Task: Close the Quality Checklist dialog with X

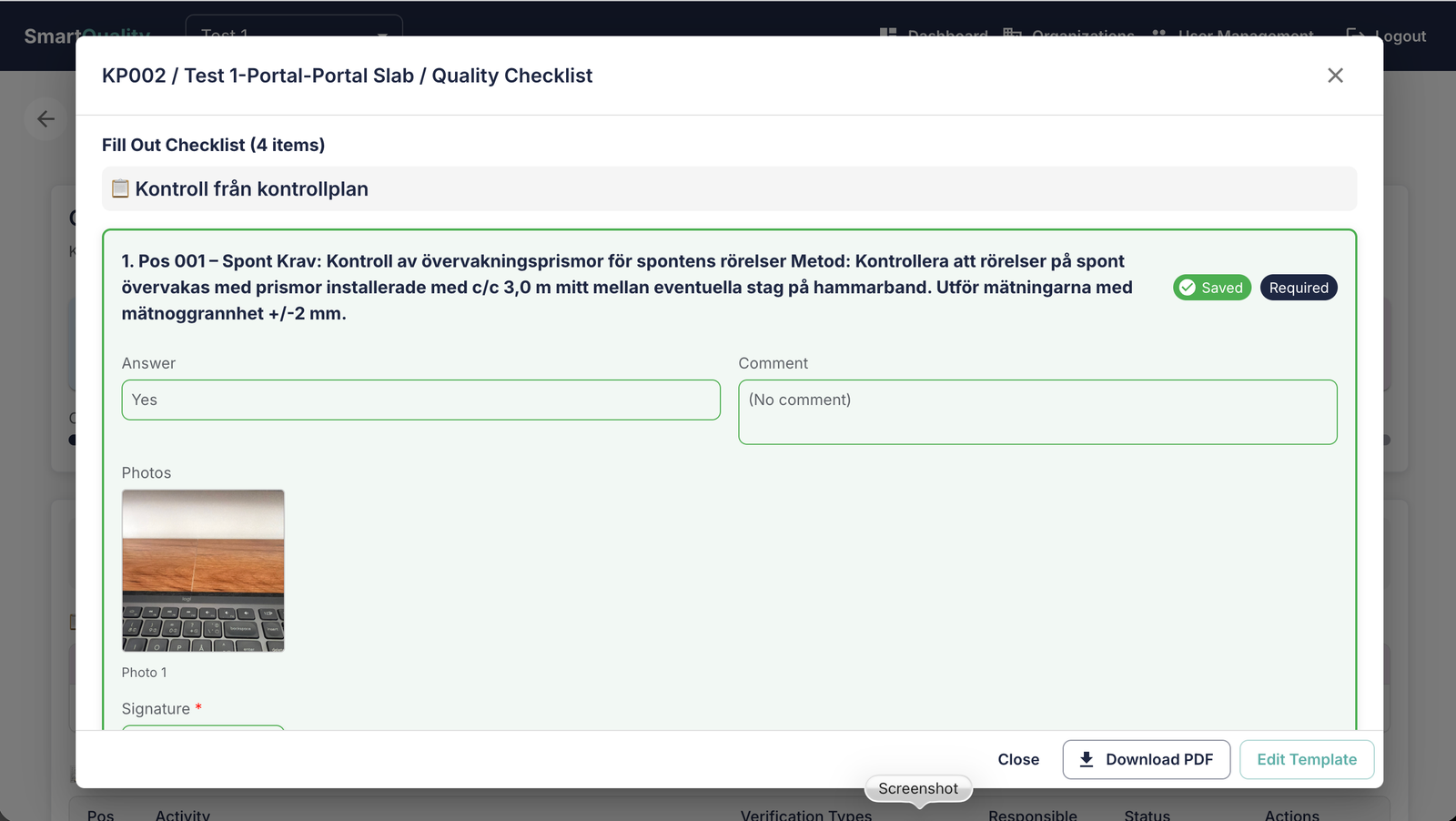Action: coord(1335,76)
